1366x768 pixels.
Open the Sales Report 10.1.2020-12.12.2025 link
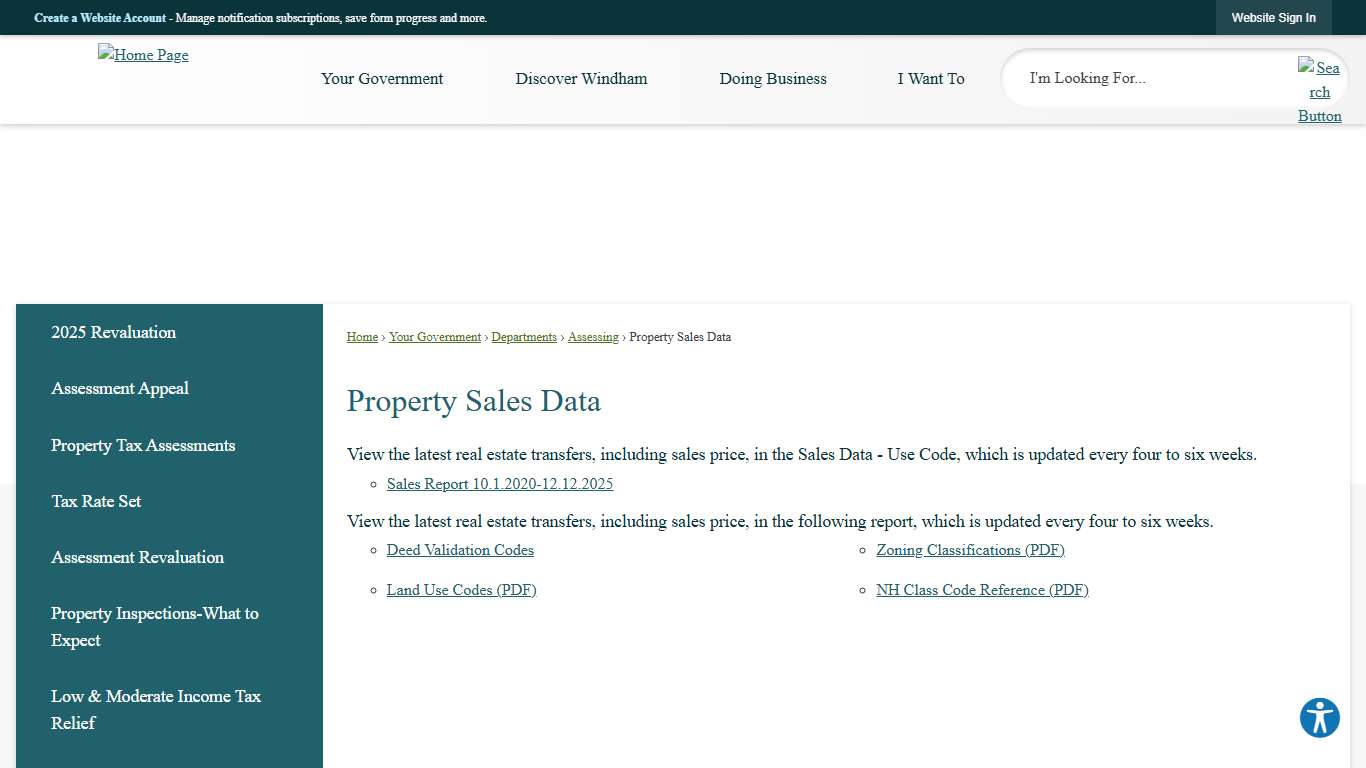[x=499, y=484]
